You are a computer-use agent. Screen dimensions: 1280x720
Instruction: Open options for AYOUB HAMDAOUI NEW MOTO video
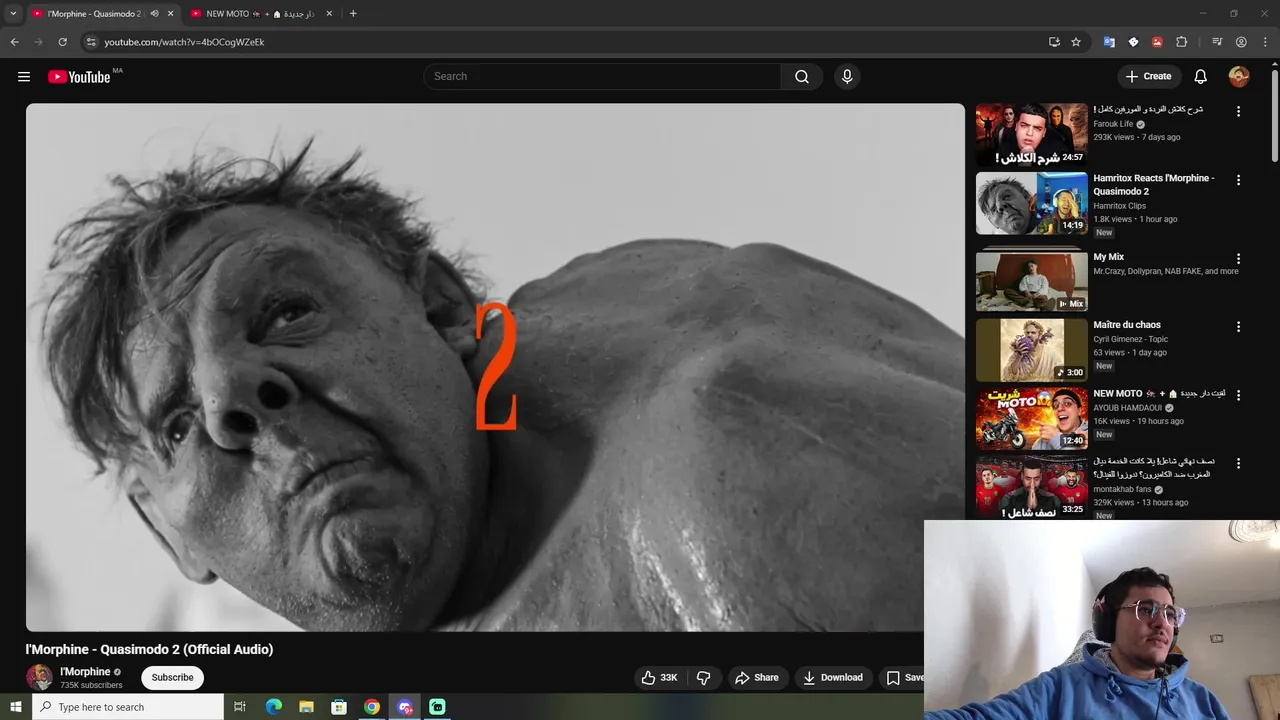click(1238, 396)
